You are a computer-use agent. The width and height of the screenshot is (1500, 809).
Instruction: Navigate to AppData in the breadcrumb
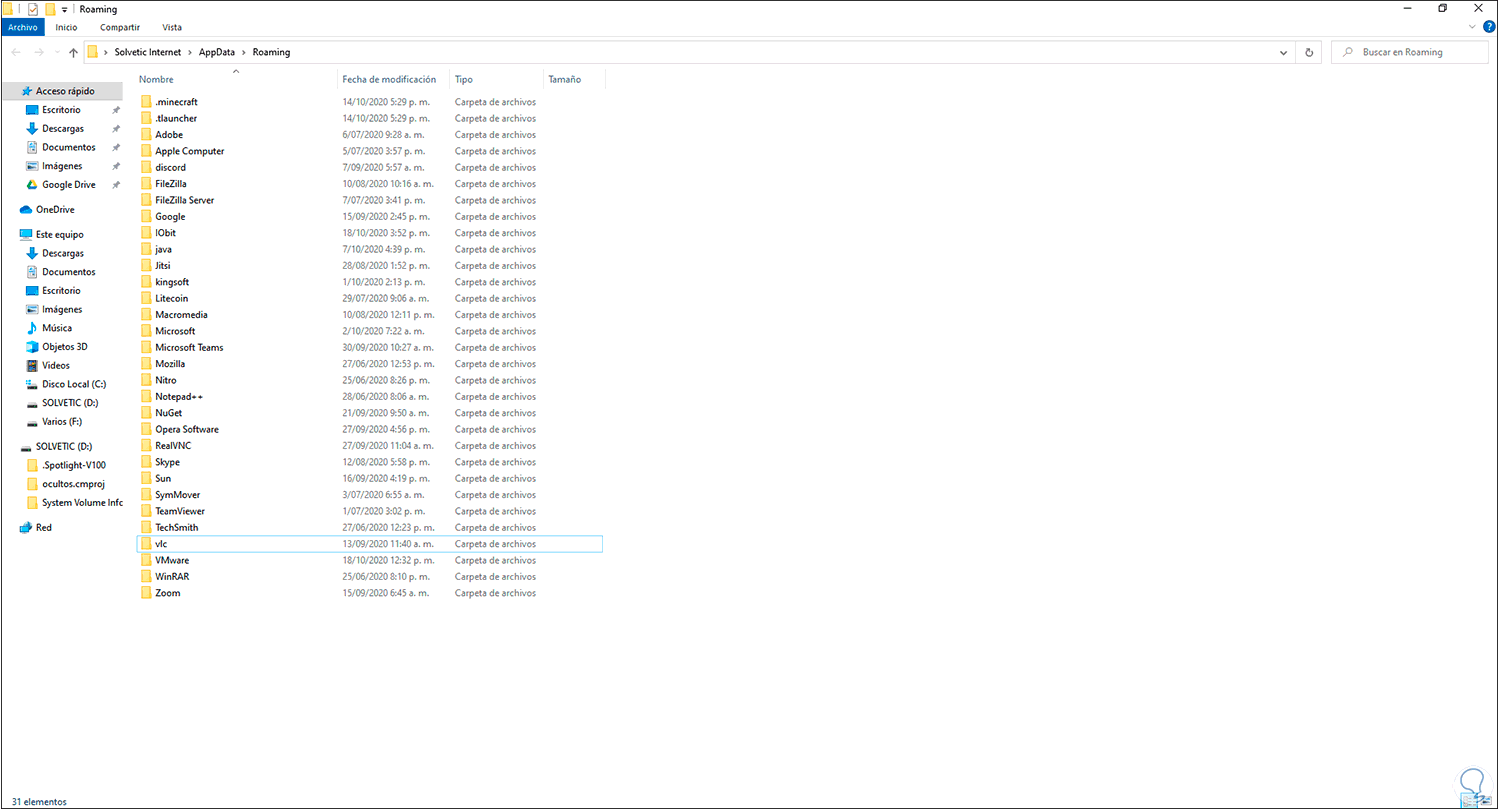point(217,52)
